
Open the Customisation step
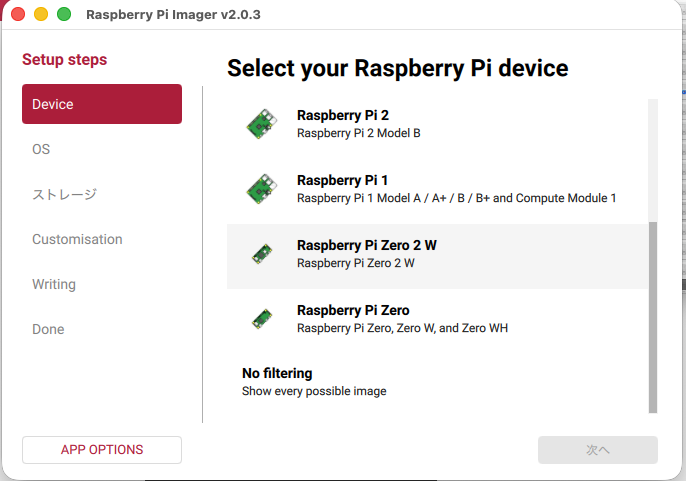click(77, 239)
